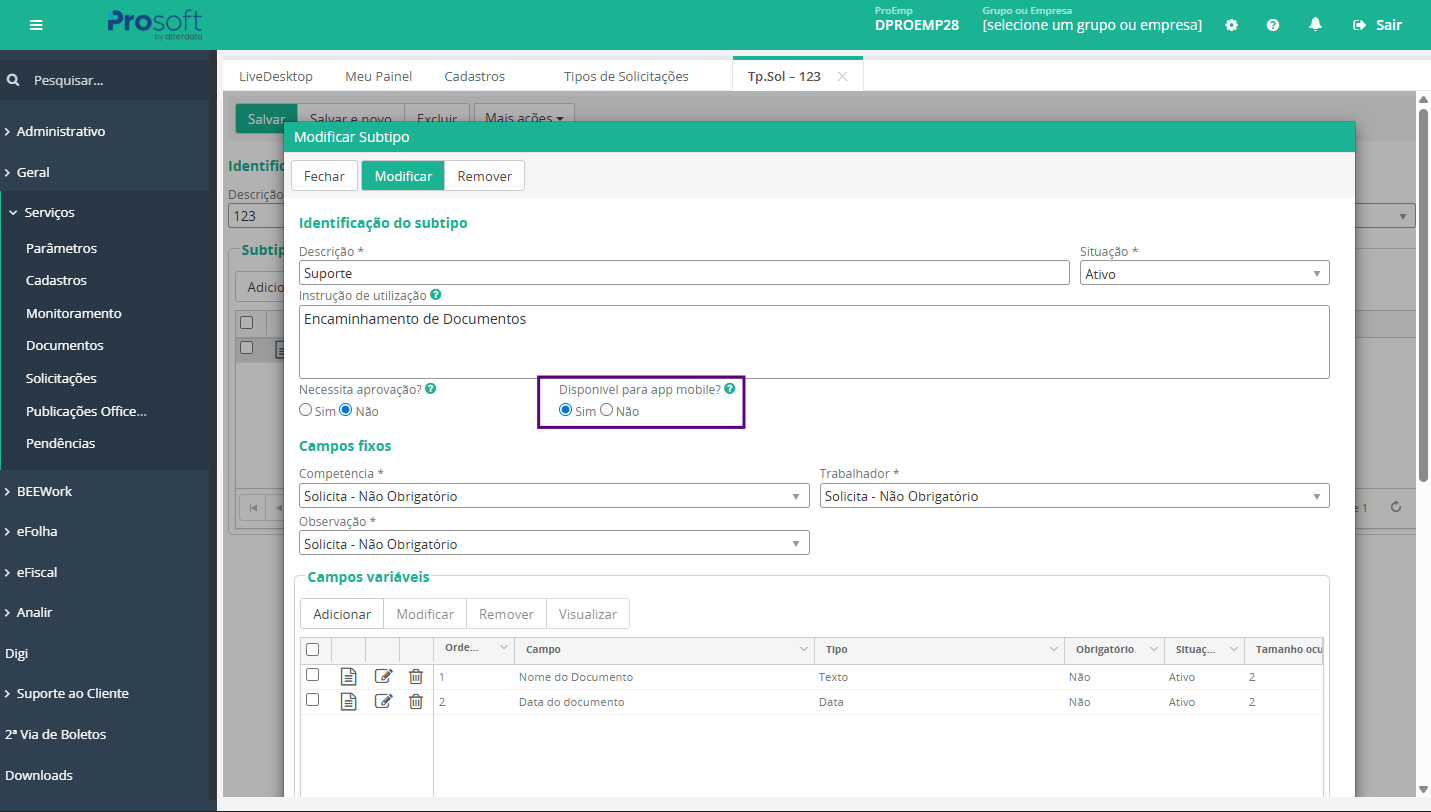
Task: Click edit pencil icon for Nome do Documento
Action: click(x=383, y=677)
